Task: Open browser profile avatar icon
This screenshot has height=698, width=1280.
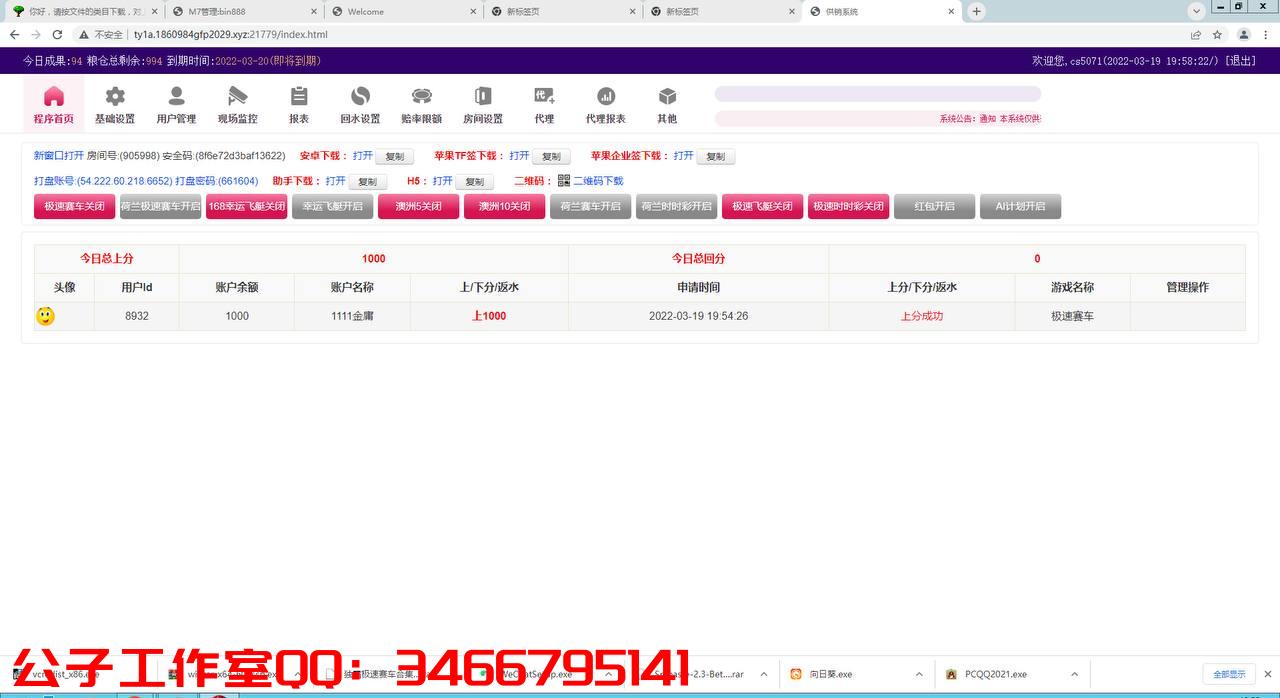Action: point(1244,34)
